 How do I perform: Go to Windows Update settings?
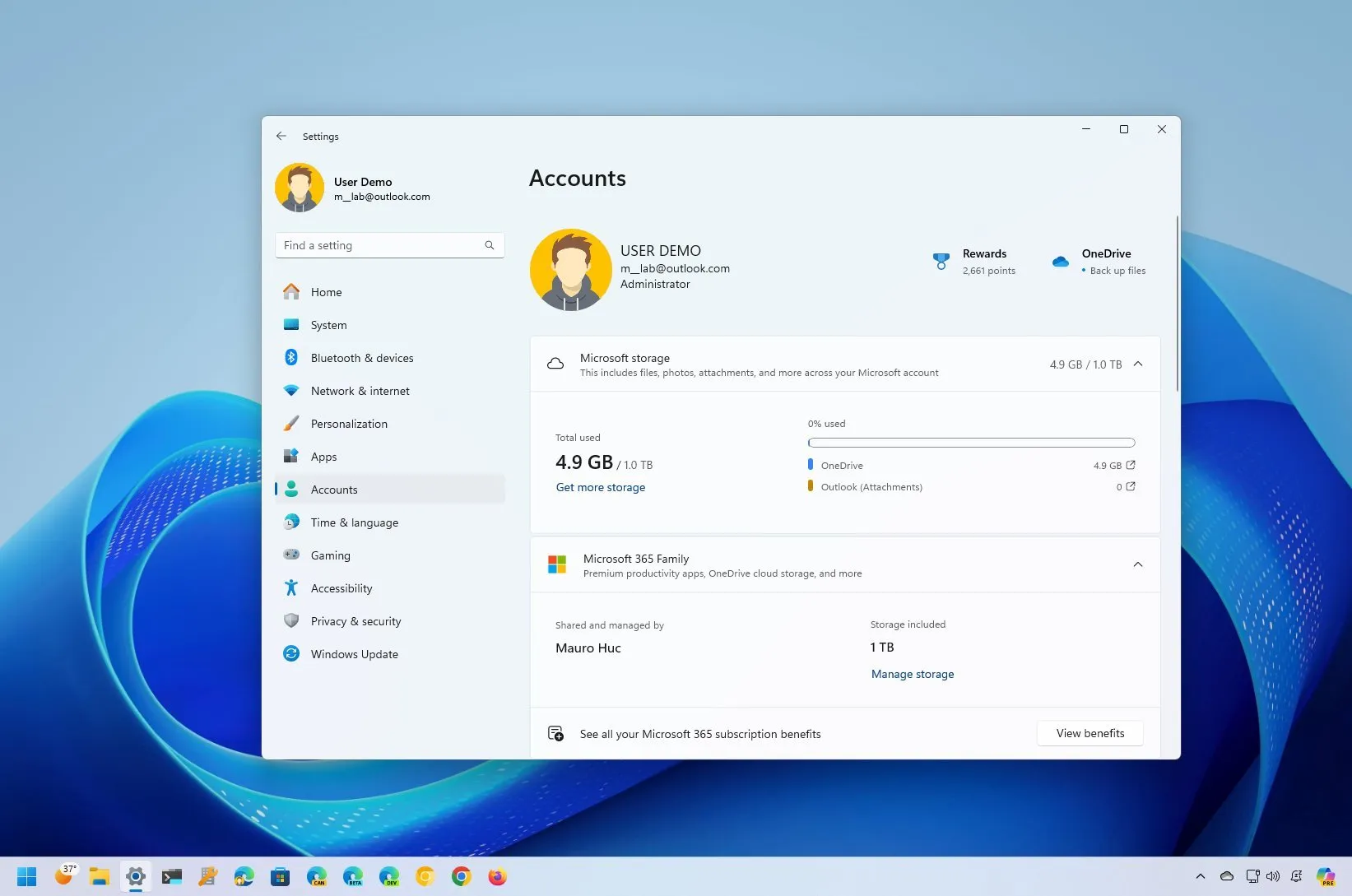click(354, 654)
